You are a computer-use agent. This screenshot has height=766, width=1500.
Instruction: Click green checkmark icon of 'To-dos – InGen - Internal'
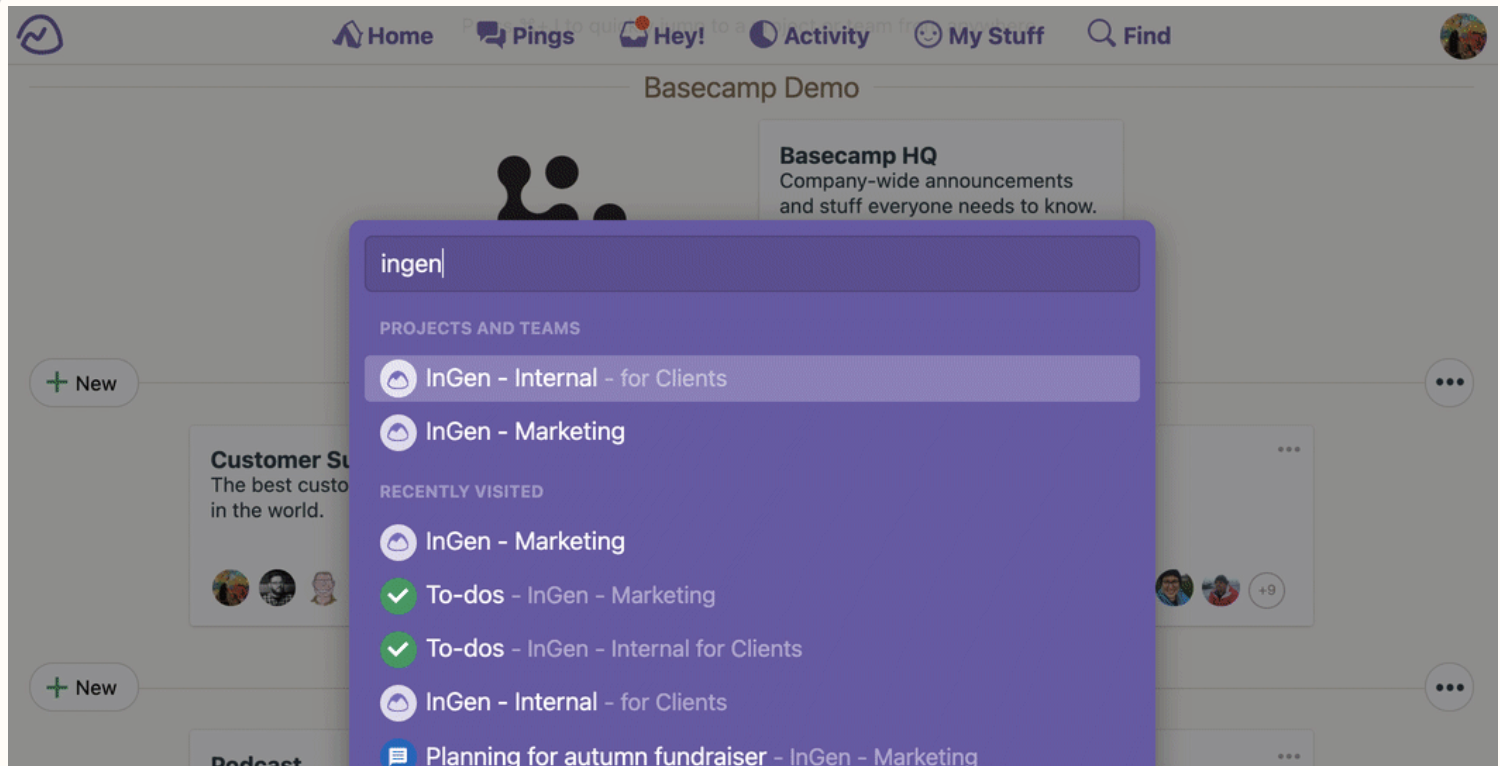(x=398, y=650)
